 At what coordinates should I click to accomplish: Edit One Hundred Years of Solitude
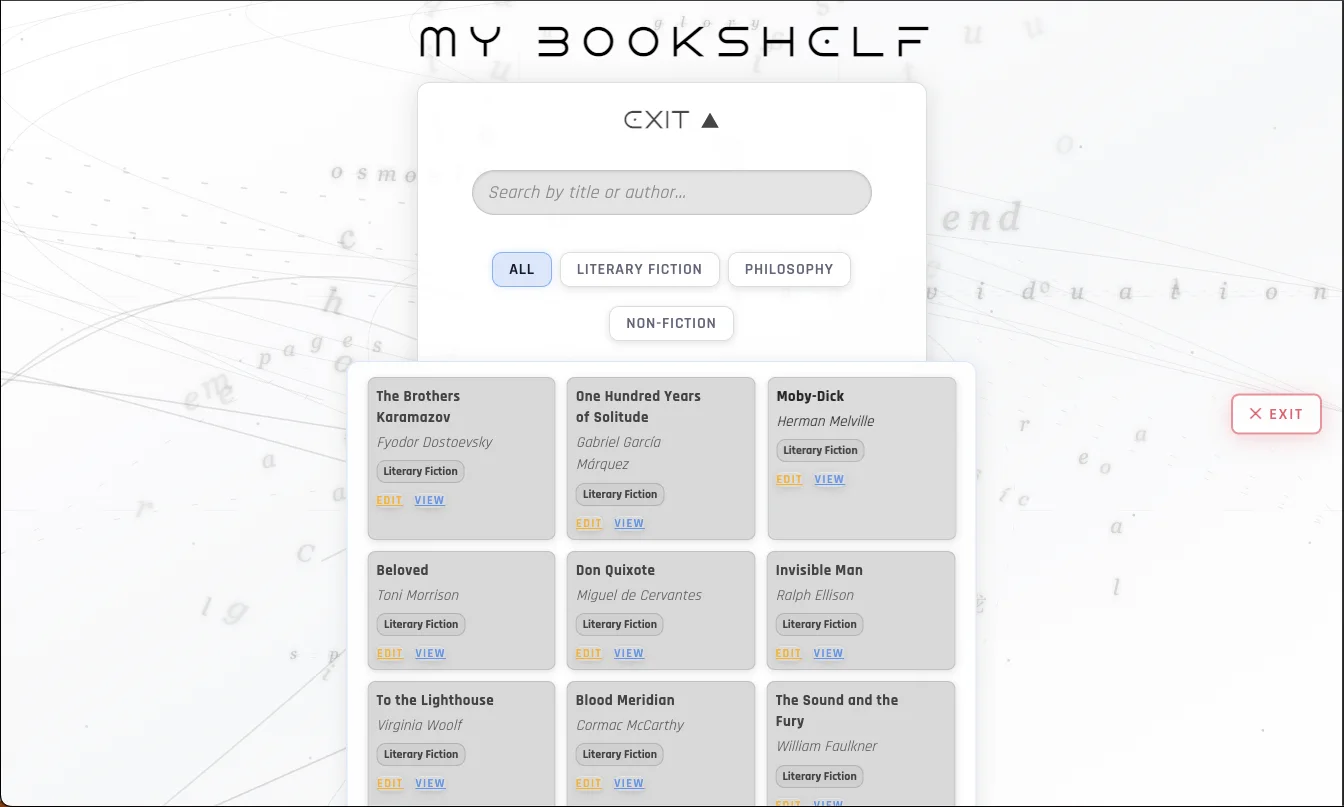[589, 523]
